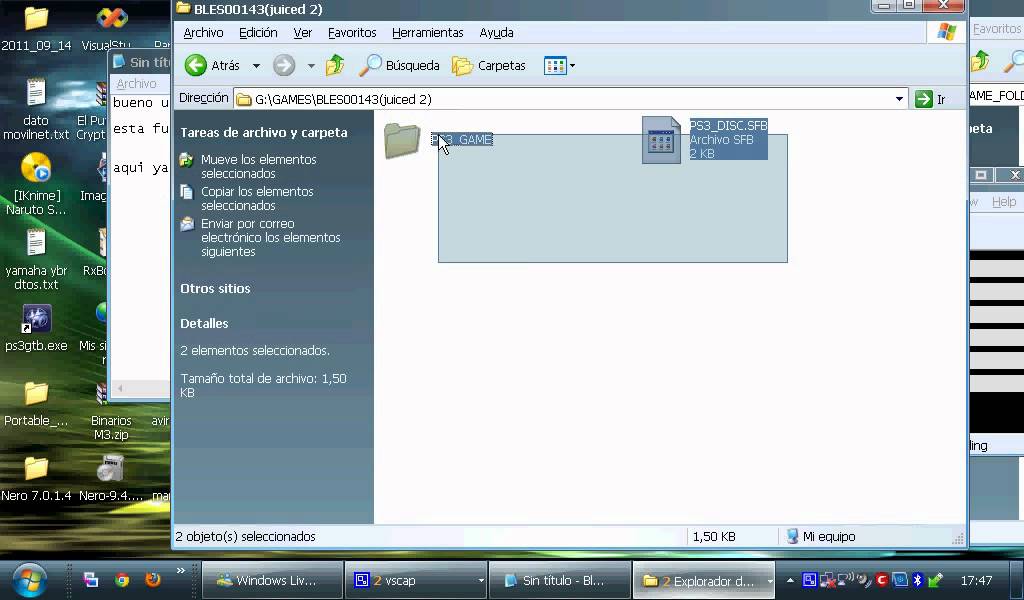Expand the quick launch overflow chevron
Screen dimensions: 1024x600
(x=181, y=571)
